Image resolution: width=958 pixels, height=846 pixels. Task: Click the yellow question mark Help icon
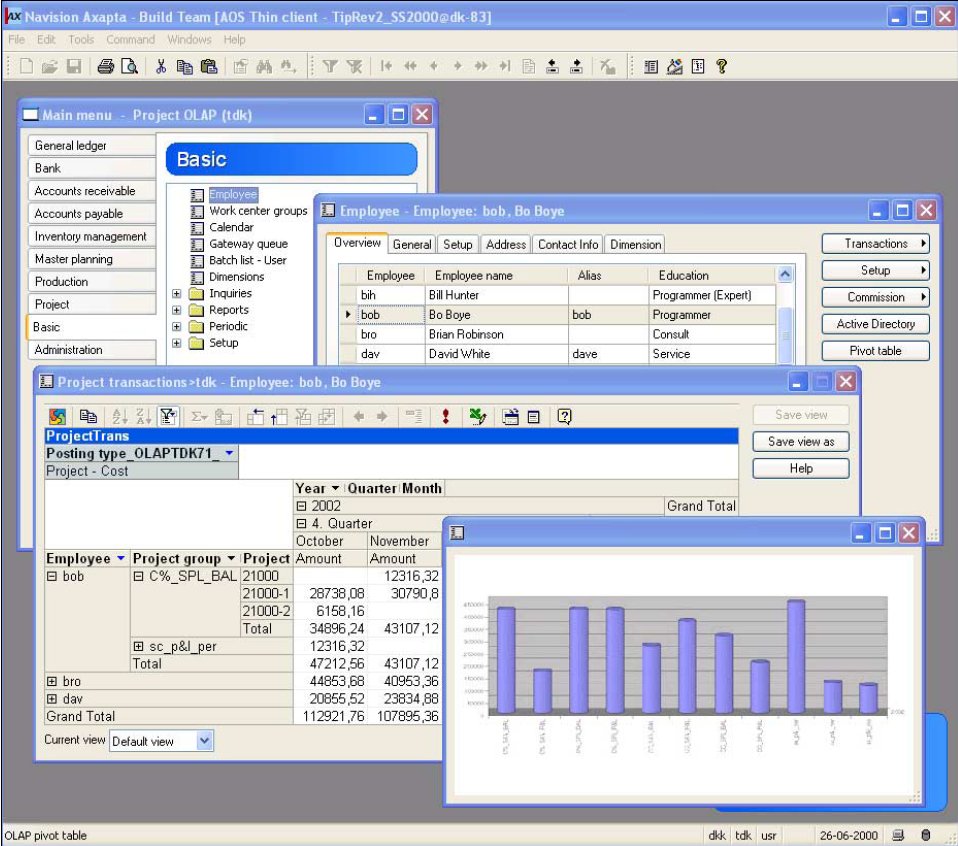tap(722, 66)
